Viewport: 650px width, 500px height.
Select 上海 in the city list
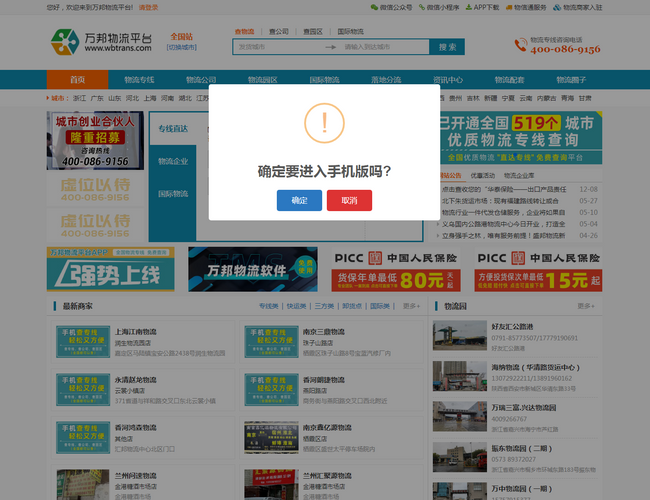coord(150,98)
